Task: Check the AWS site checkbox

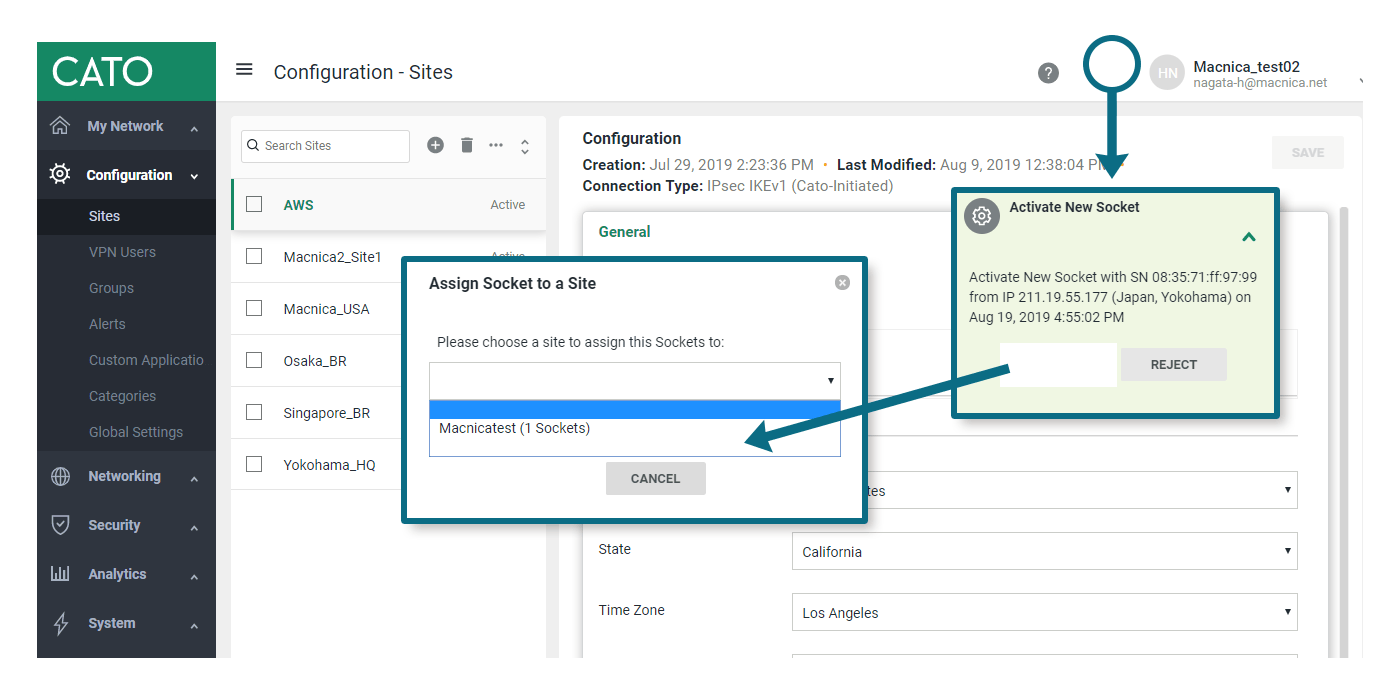Action: coord(254,204)
